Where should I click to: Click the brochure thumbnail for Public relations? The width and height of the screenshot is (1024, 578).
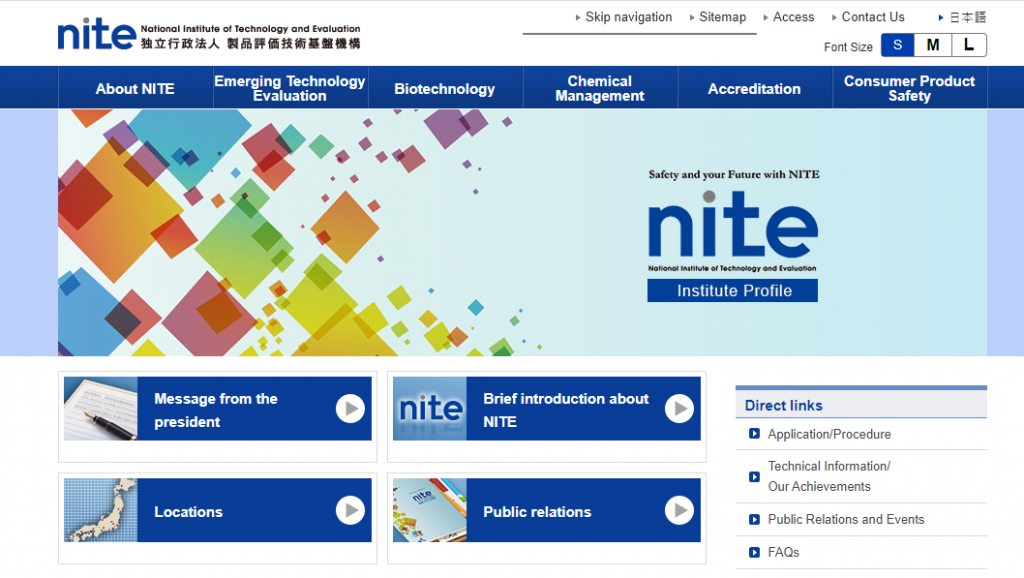[x=430, y=510]
